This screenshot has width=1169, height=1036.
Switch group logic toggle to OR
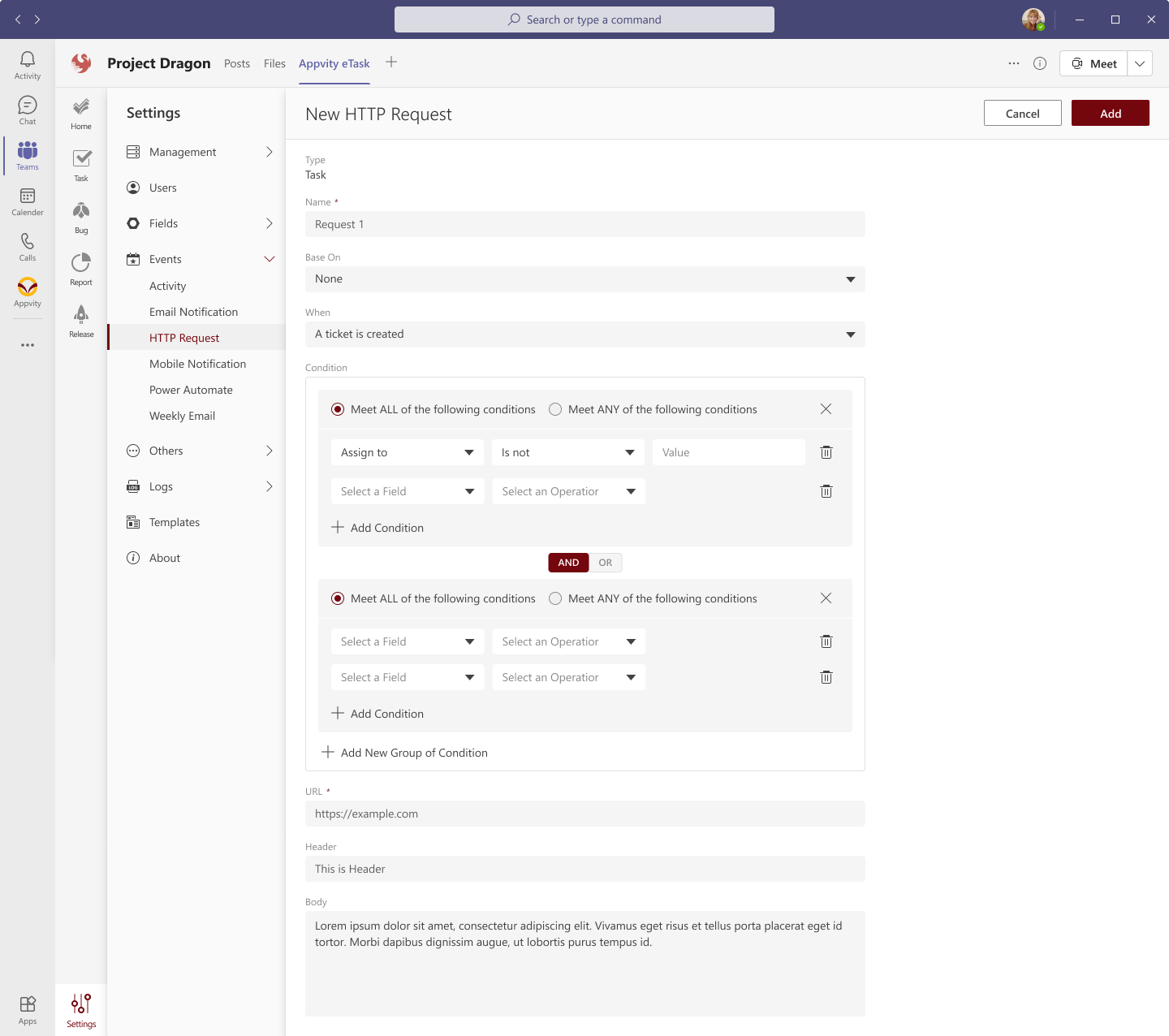click(x=605, y=563)
